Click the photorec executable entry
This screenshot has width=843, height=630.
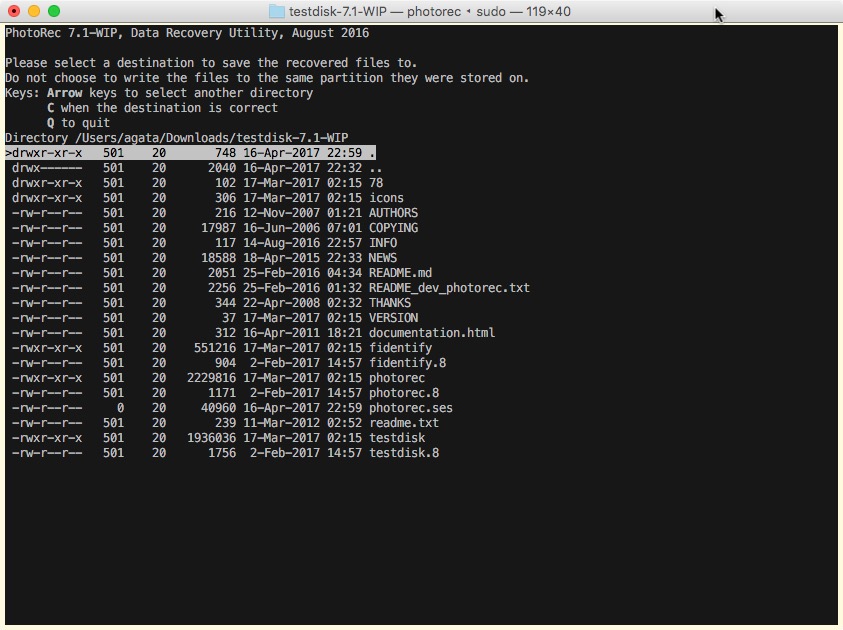(x=397, y=378)
